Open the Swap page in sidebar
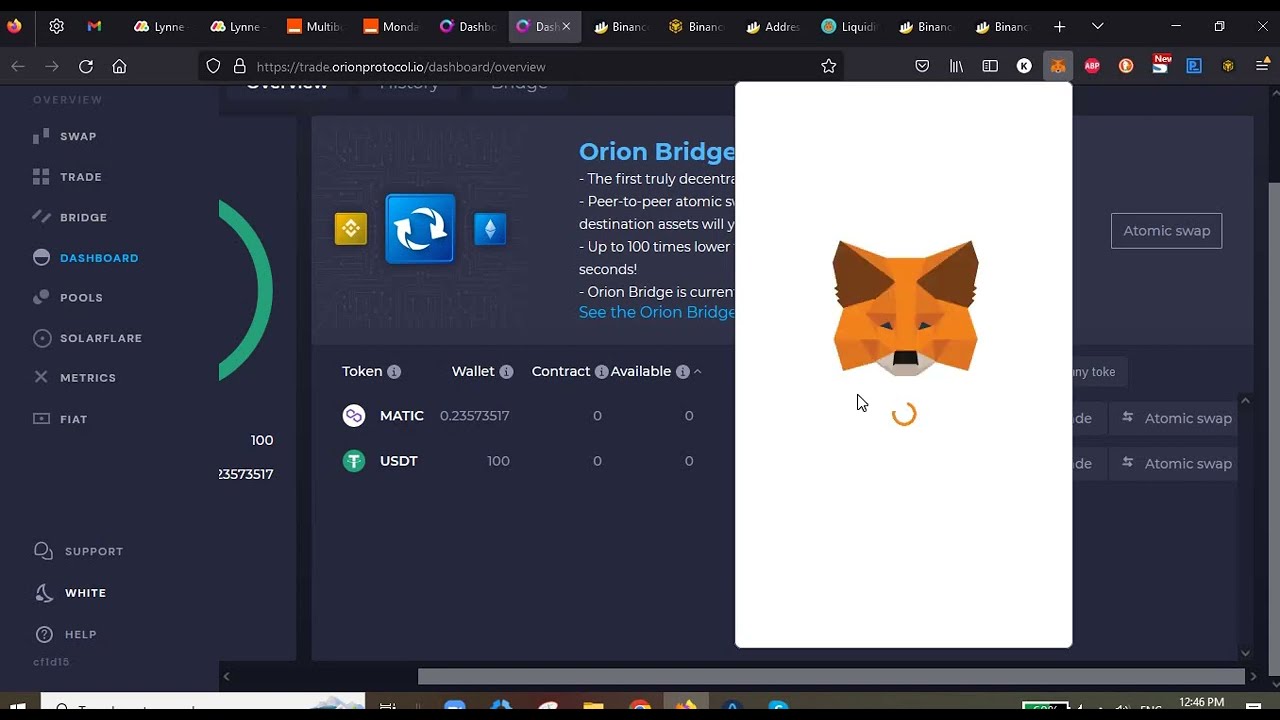 (65, 136)
